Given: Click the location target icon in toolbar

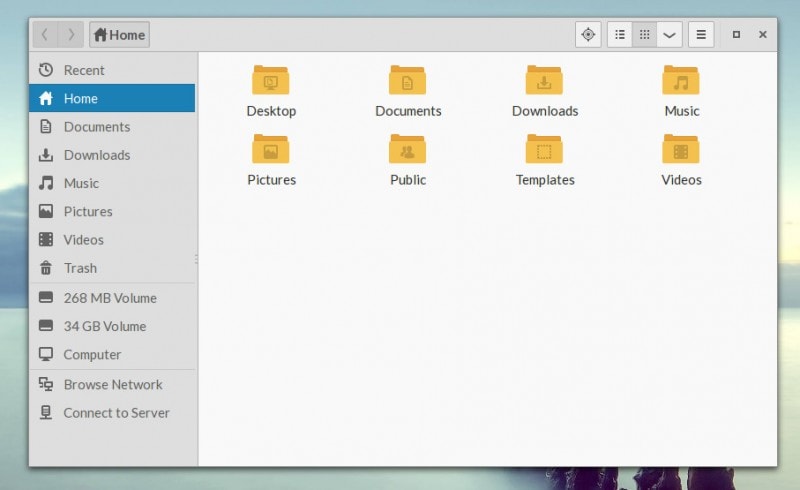Looking at the screenshot, I should [588, 35].
